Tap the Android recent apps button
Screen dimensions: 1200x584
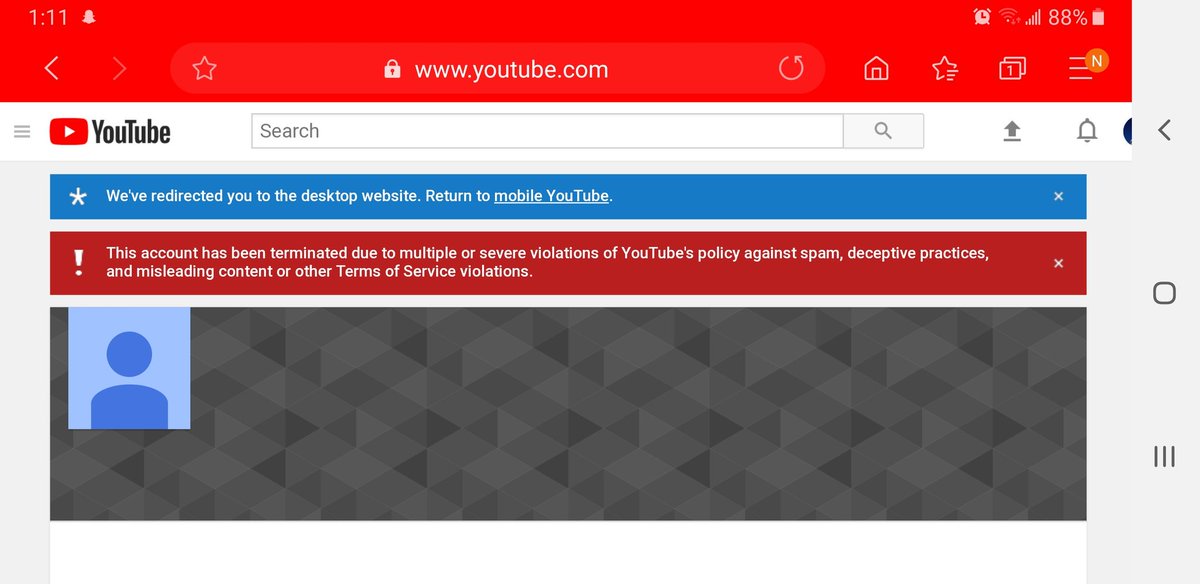point(1164,456)
